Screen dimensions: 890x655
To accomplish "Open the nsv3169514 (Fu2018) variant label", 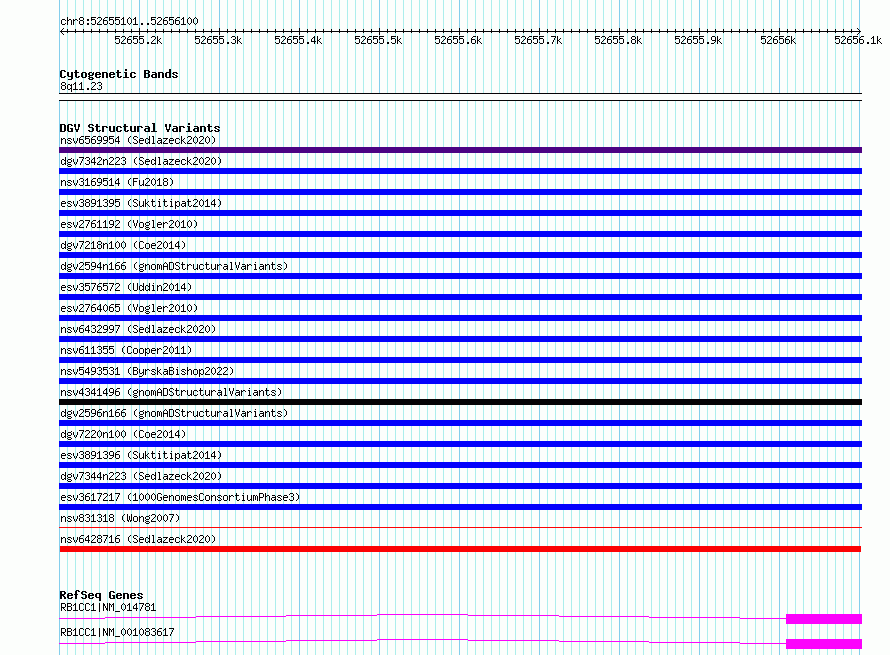I will (117, 182).
